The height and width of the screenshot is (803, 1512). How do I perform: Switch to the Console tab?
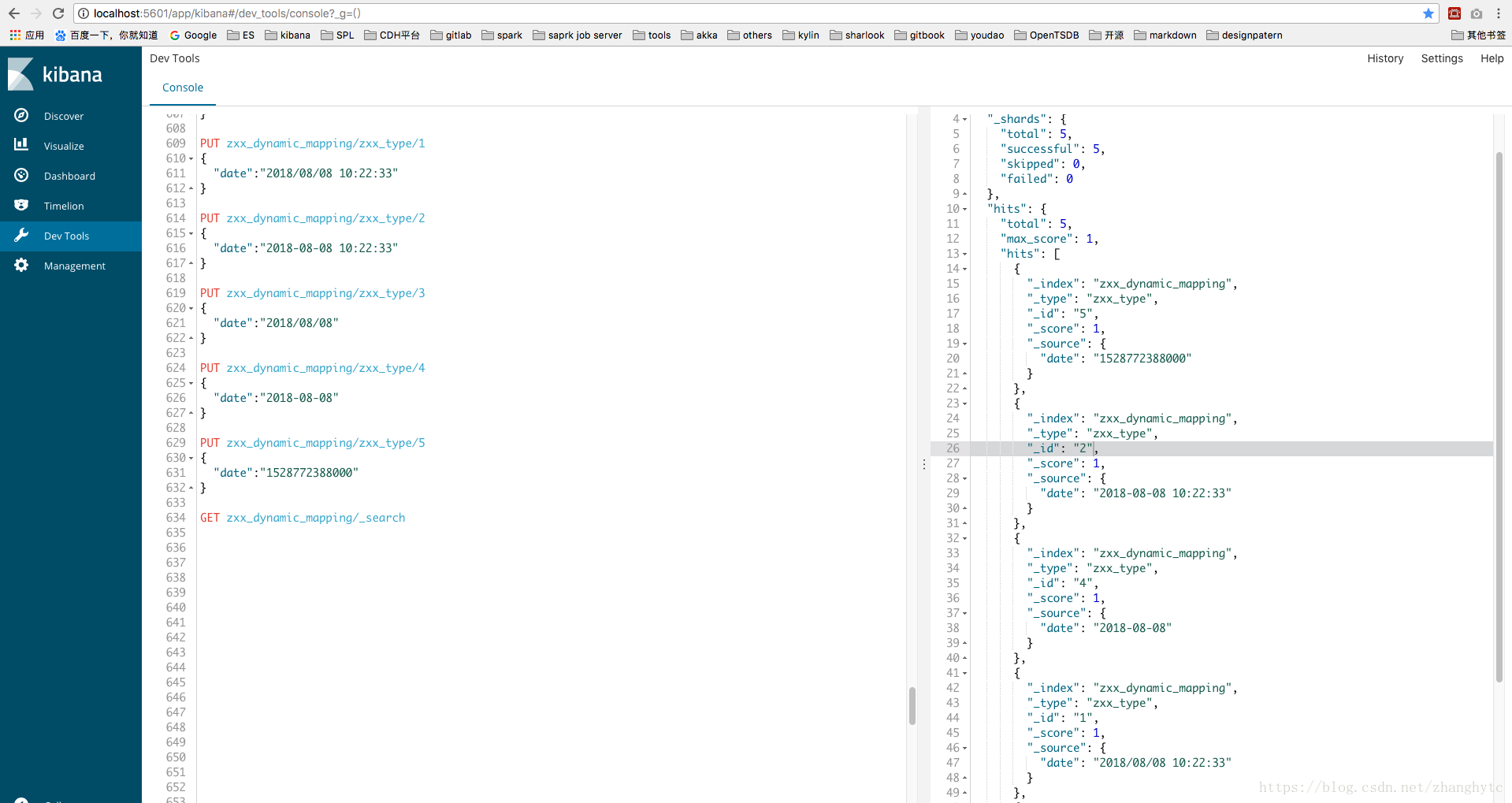coord(183,87)
